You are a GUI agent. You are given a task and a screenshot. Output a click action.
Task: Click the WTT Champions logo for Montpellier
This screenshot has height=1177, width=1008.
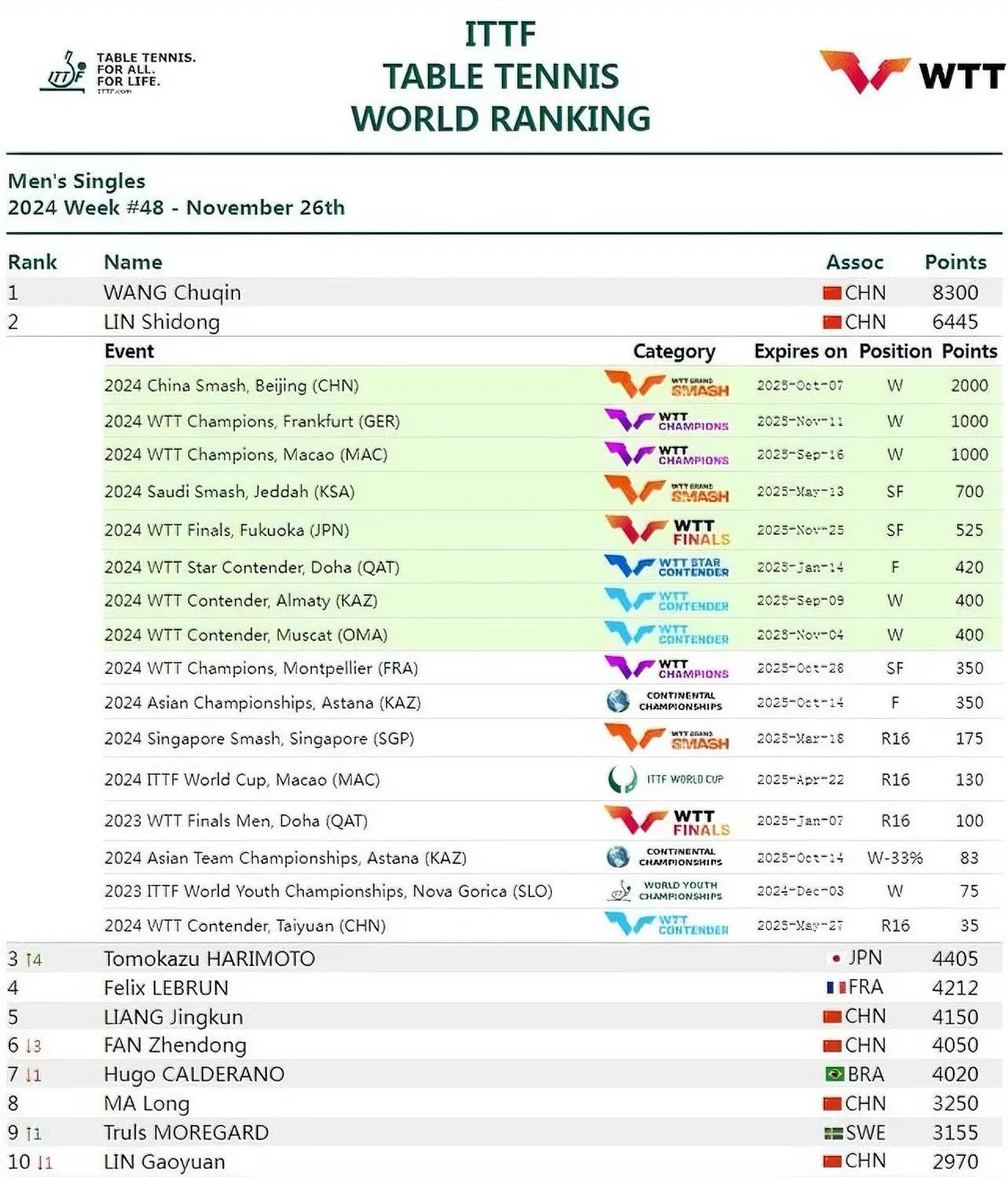pos(666,668)
